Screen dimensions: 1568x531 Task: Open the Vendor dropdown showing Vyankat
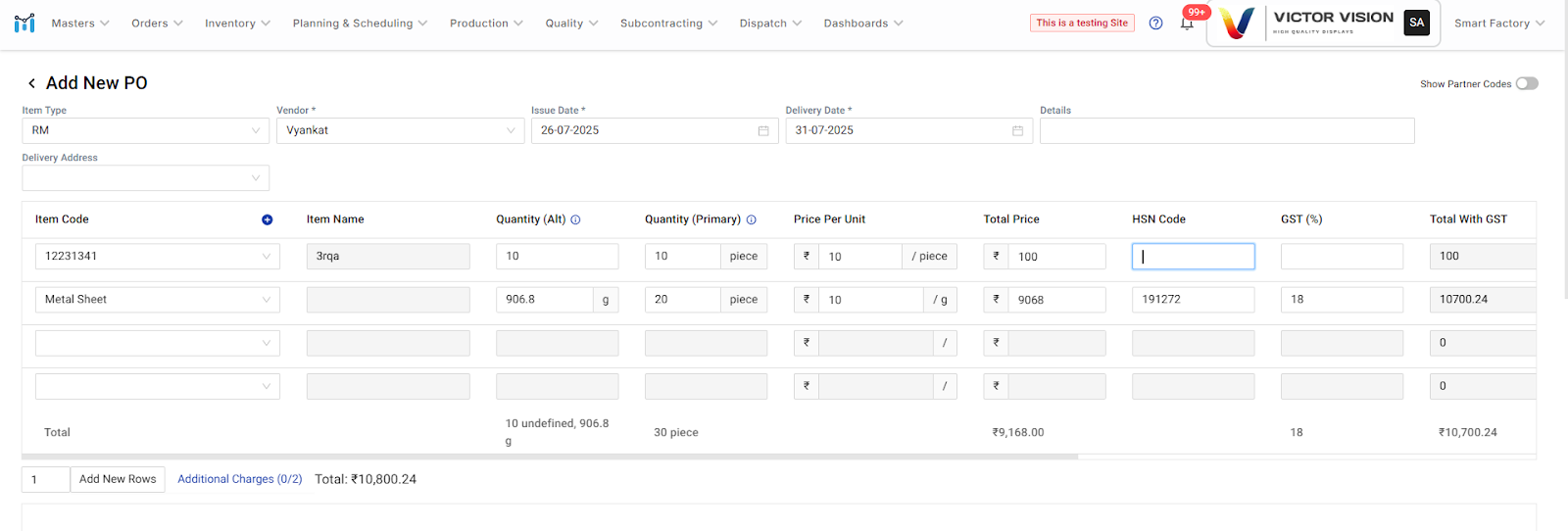(400, 130)
